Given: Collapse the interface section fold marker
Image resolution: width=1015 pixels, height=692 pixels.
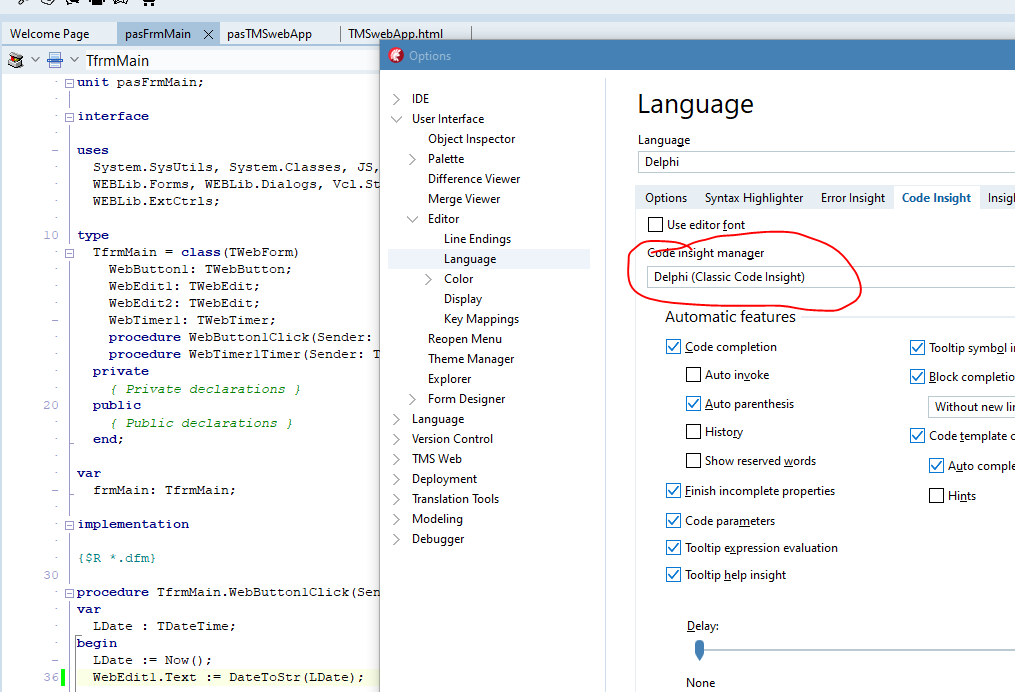Looking at the screenshot, I should 69,117.
